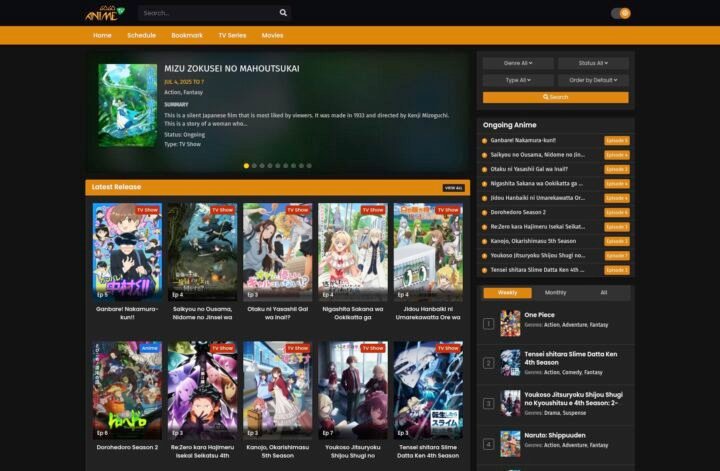Click the Episode badge for Kanojo, Okarishimasu
This screenshot has height=471, width=720.
tap(616, 241)
